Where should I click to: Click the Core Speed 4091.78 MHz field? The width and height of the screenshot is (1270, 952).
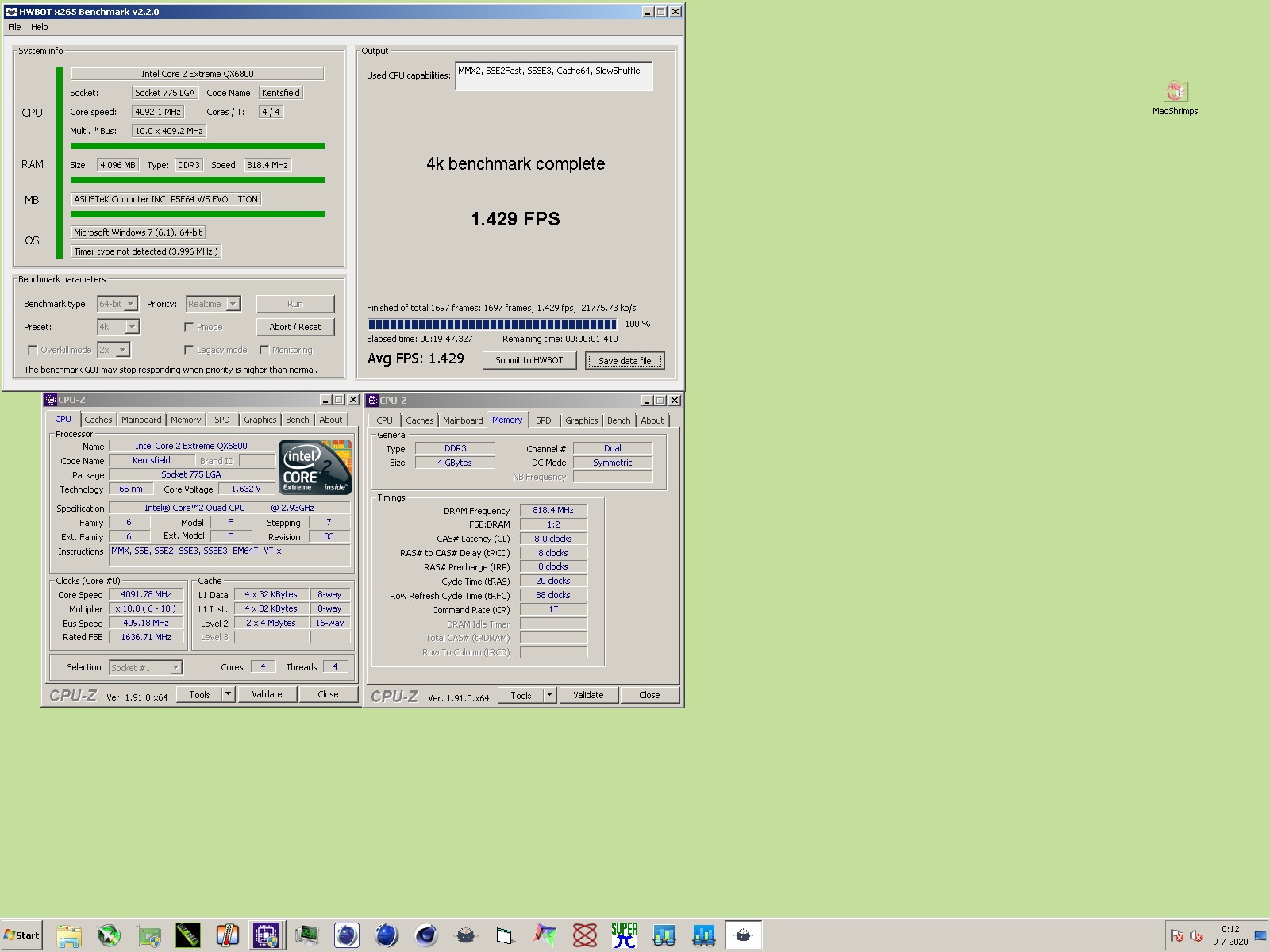(x=146, y=594)
